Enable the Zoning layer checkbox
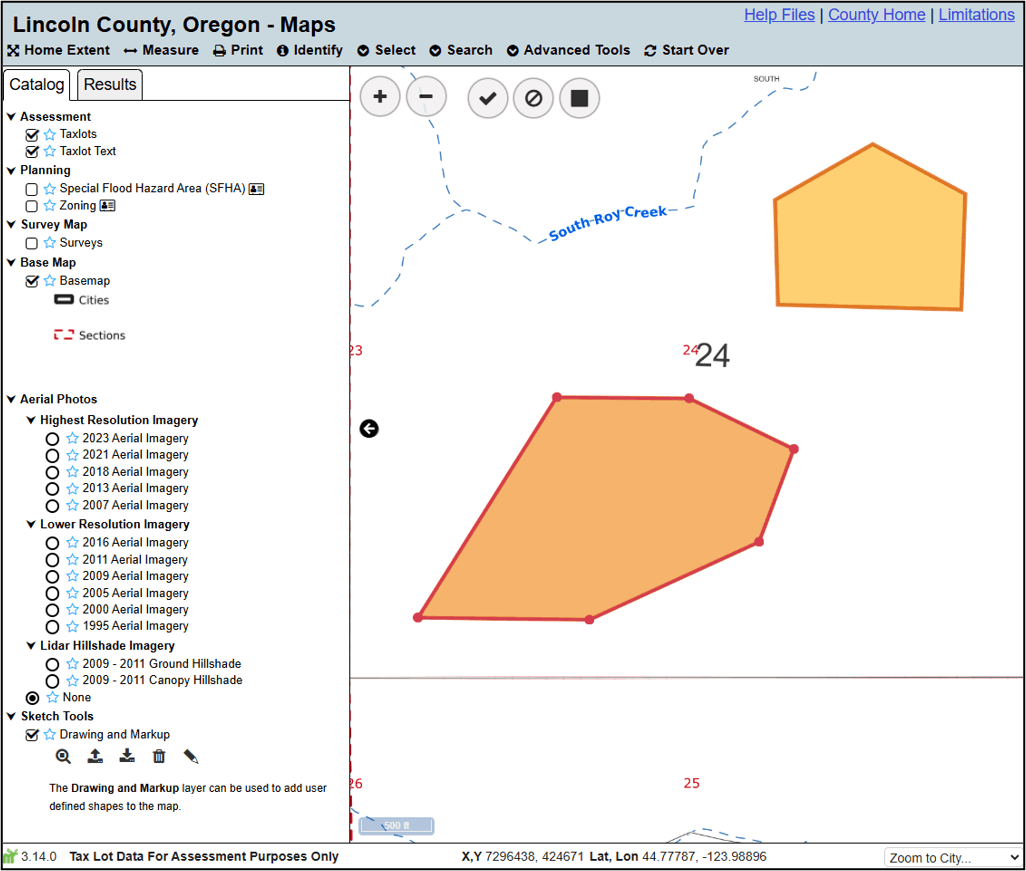1026x871 pixels. [31, 206]
